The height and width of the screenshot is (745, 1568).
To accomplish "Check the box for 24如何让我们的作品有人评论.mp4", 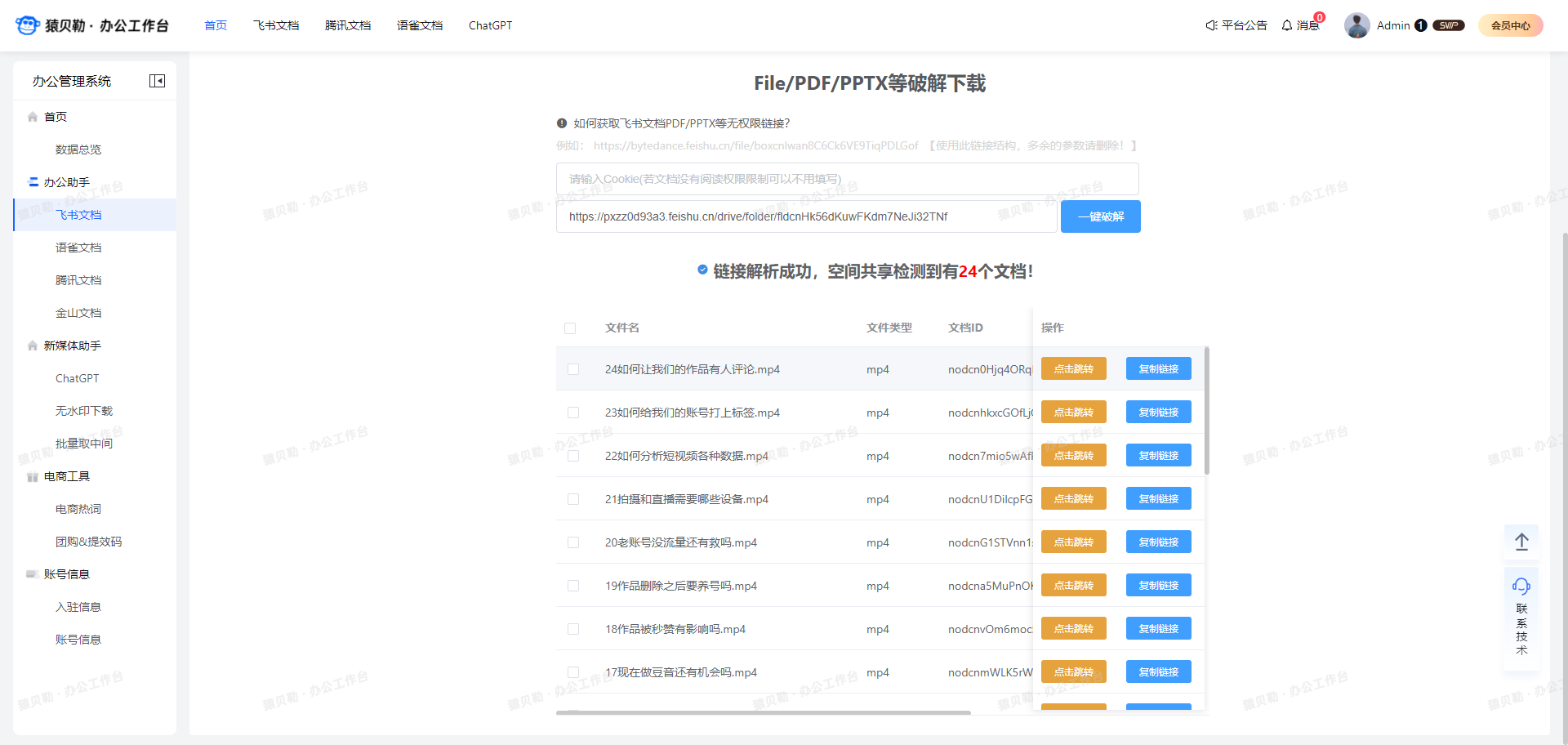I will 573,369.
